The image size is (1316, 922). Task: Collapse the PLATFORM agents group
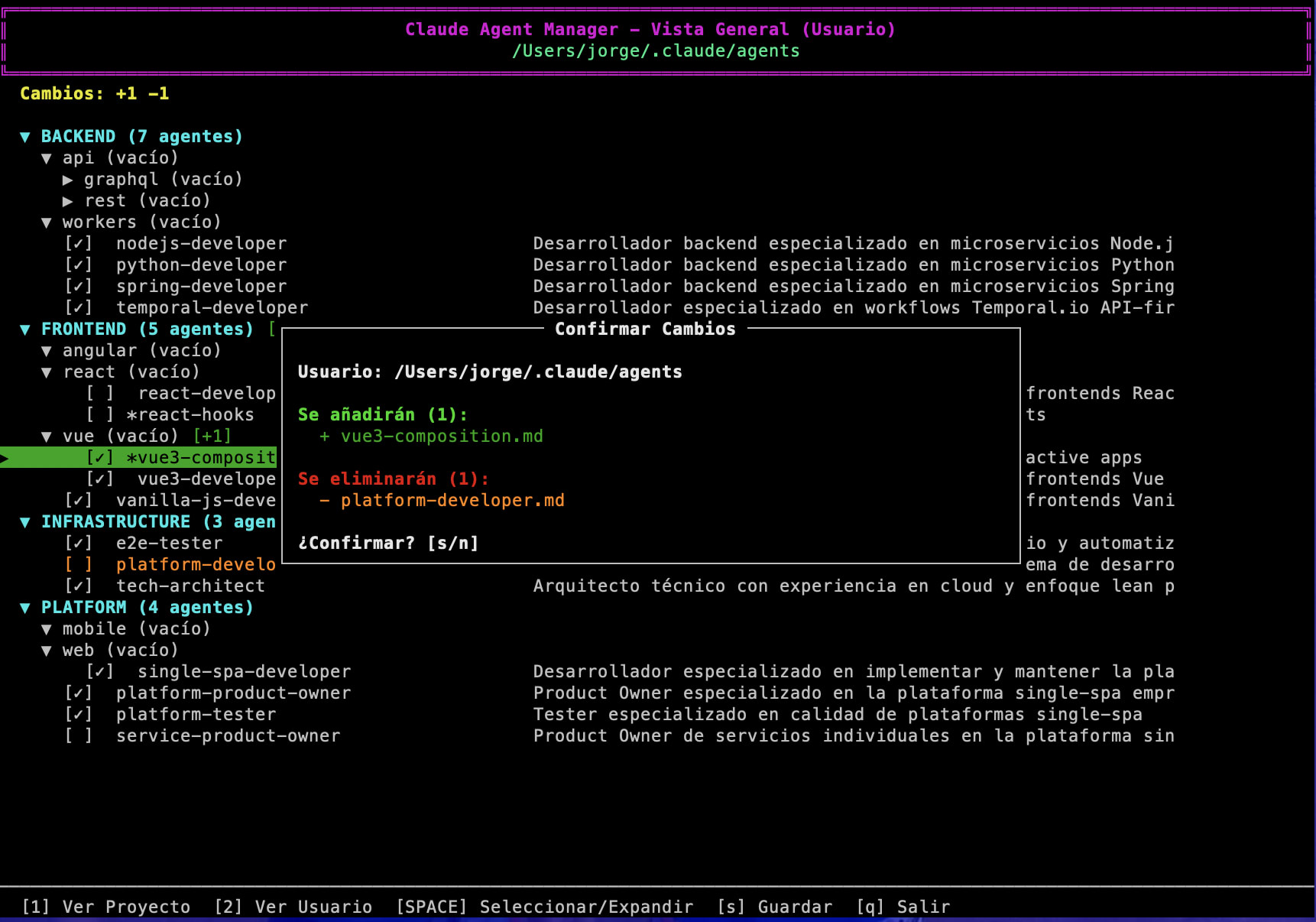click(x=25, y=607)
